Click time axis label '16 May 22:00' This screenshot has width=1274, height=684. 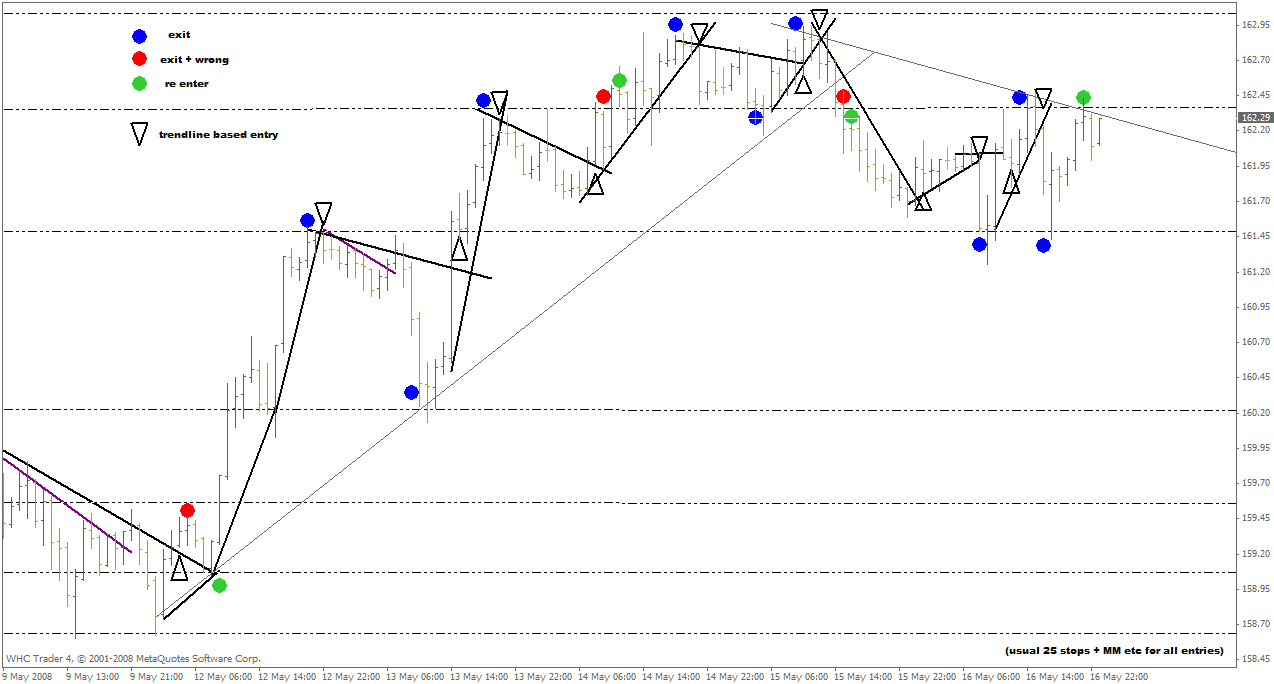click(x=1119, y=676)
